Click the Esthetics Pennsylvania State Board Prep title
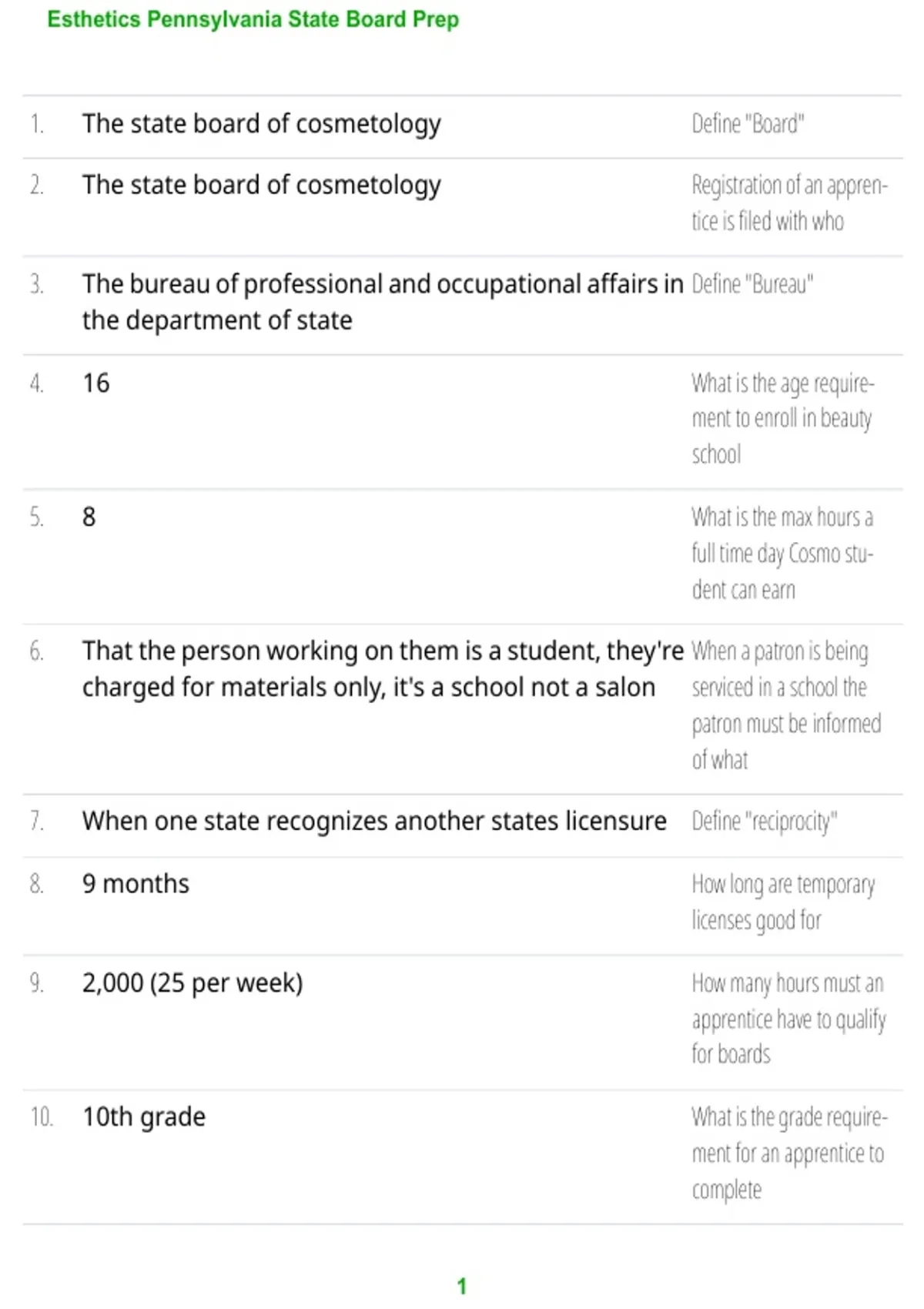The image size is (924, 1309). tap(253, 19)
